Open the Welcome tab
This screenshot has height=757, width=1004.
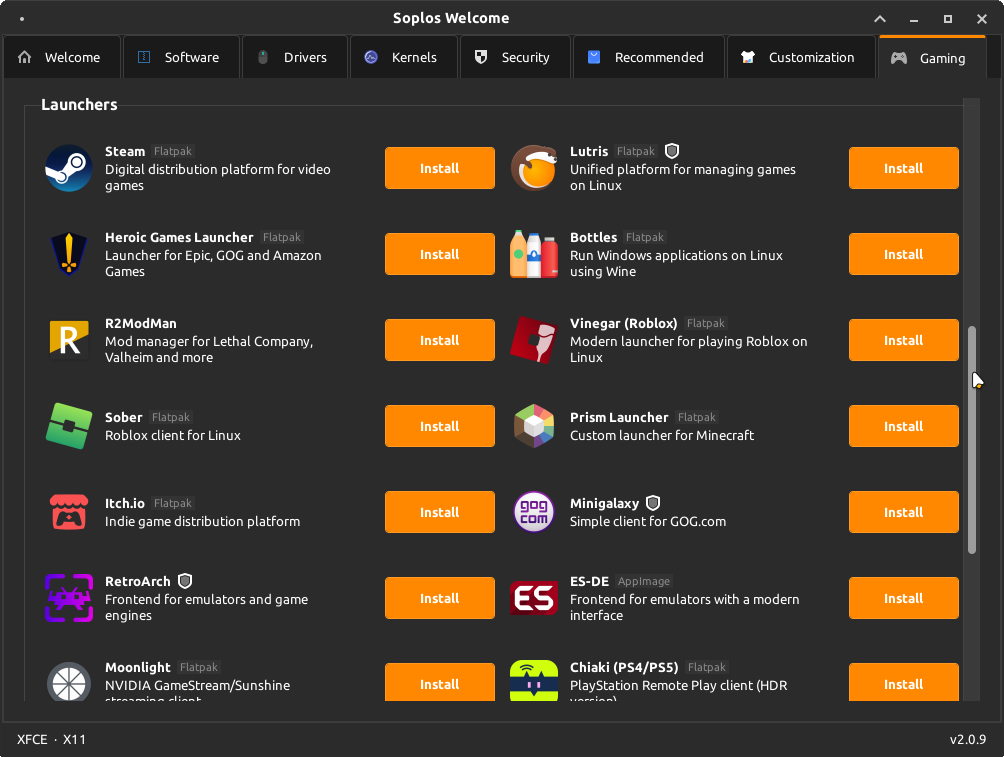(x=62, y=58)
